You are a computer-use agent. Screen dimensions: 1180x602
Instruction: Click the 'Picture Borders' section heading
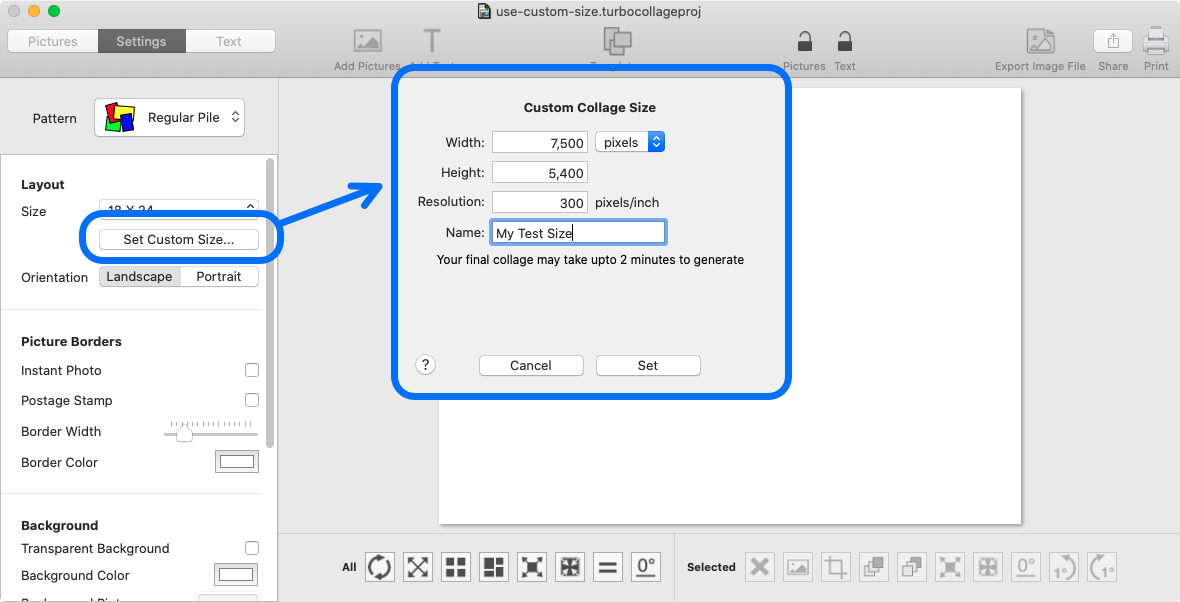(x=71, y=342)
